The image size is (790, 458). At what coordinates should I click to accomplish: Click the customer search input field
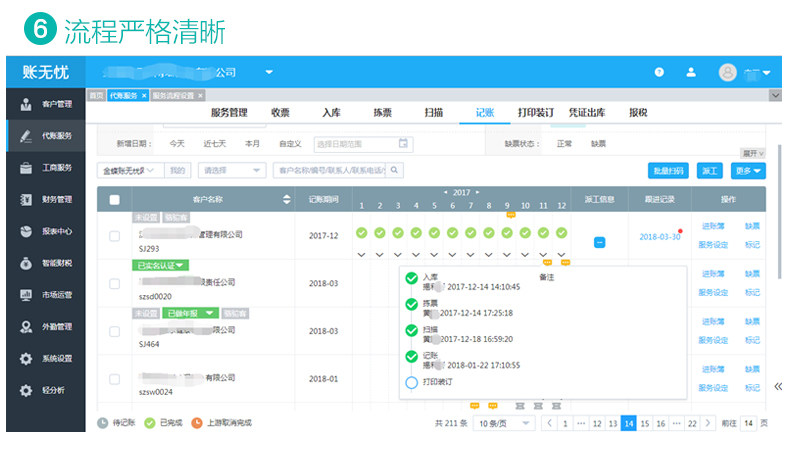(x=332, y=170)
